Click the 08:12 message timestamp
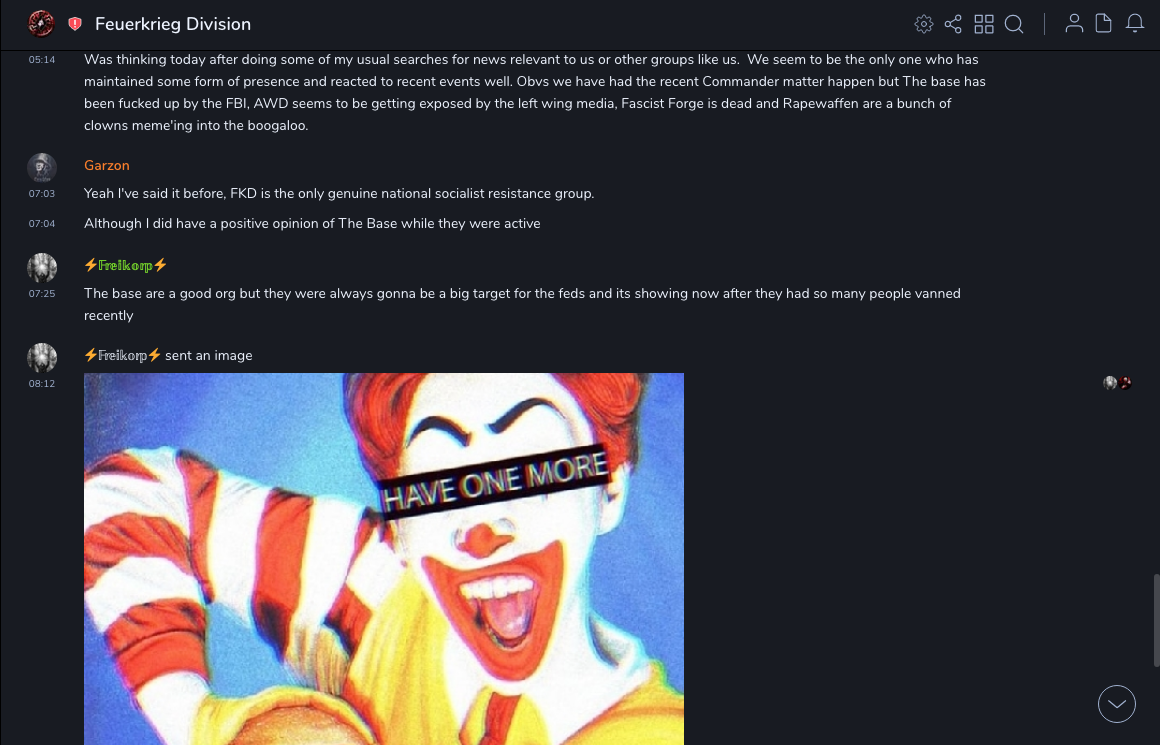 pos(41,383)
